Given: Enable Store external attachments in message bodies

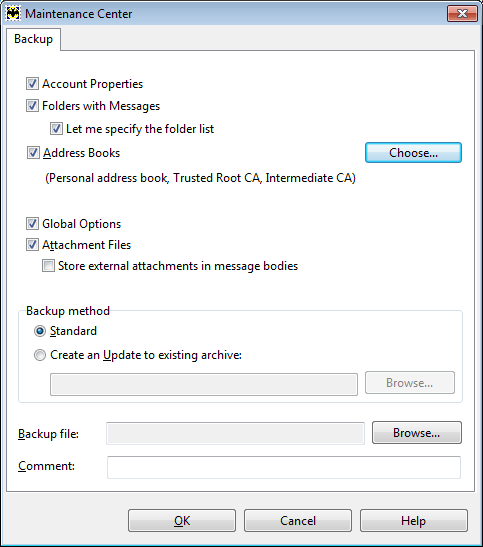Looking at the screenshot, I should coord(48,265).
